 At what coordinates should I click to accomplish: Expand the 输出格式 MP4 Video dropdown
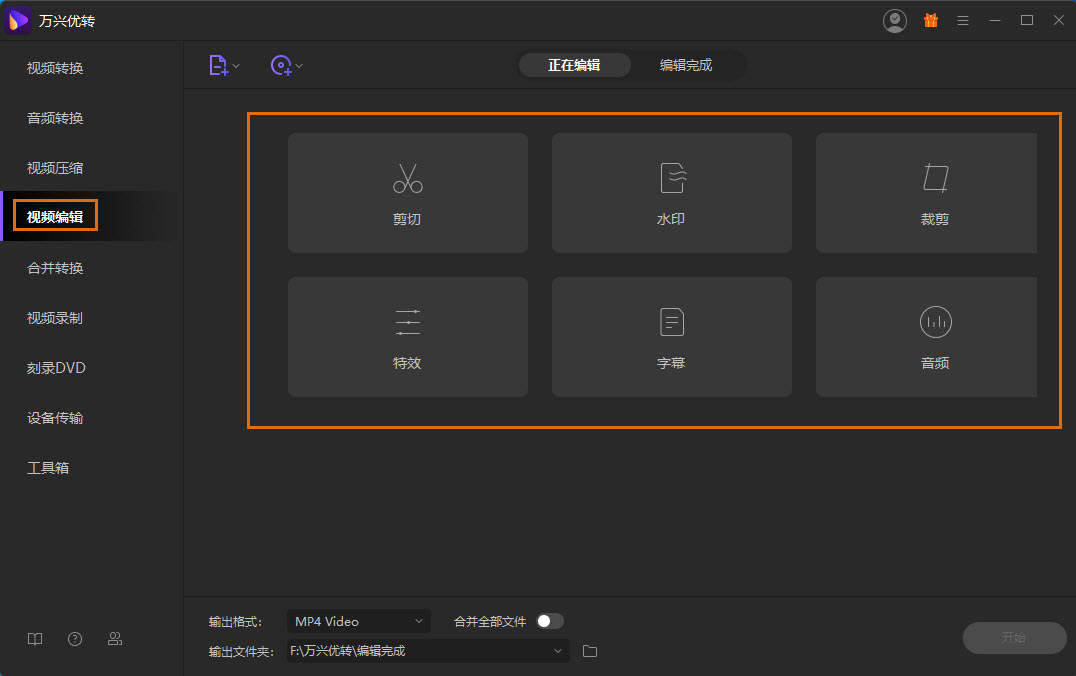click(358, 621)
